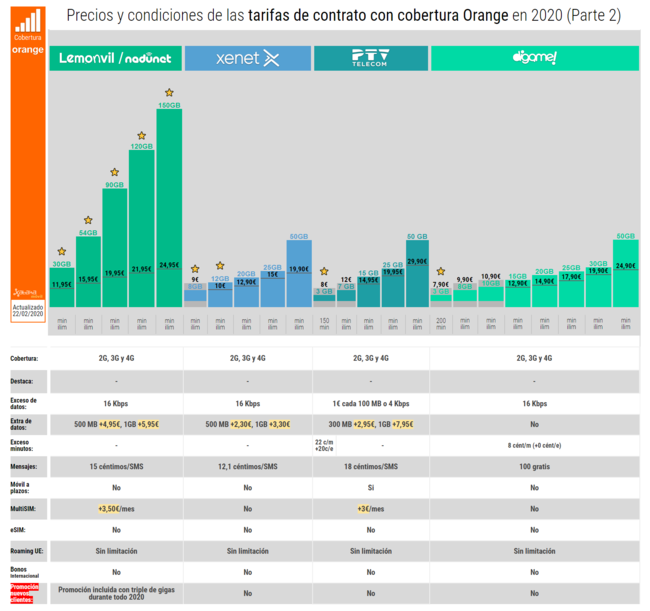Viewport: 650px width, 611px height.
Task: Open the PTV Telecom logo header
Action: pos(371,59)
